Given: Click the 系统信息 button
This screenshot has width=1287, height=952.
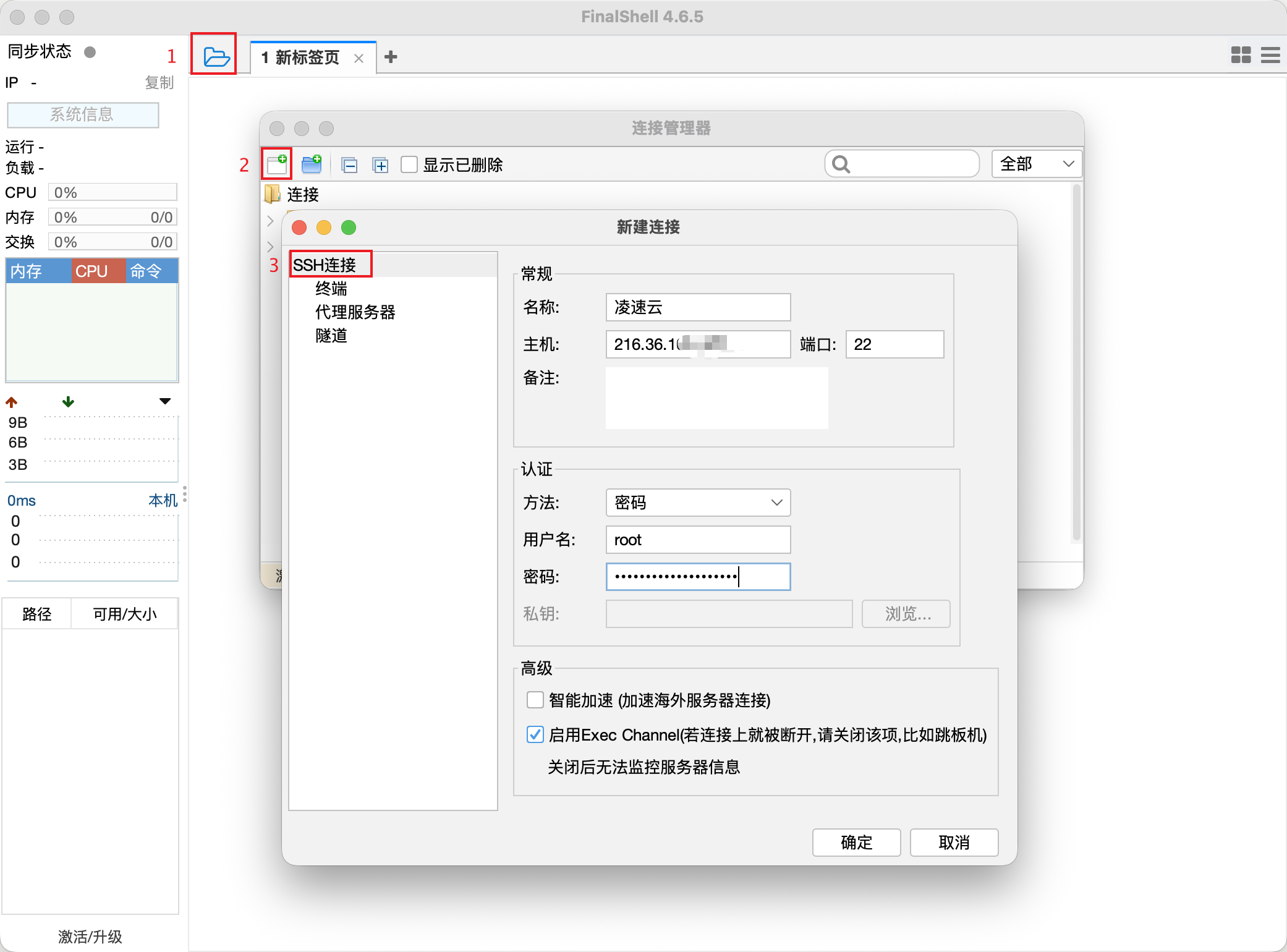Looking at the screenshot, I should coord(83,114).
